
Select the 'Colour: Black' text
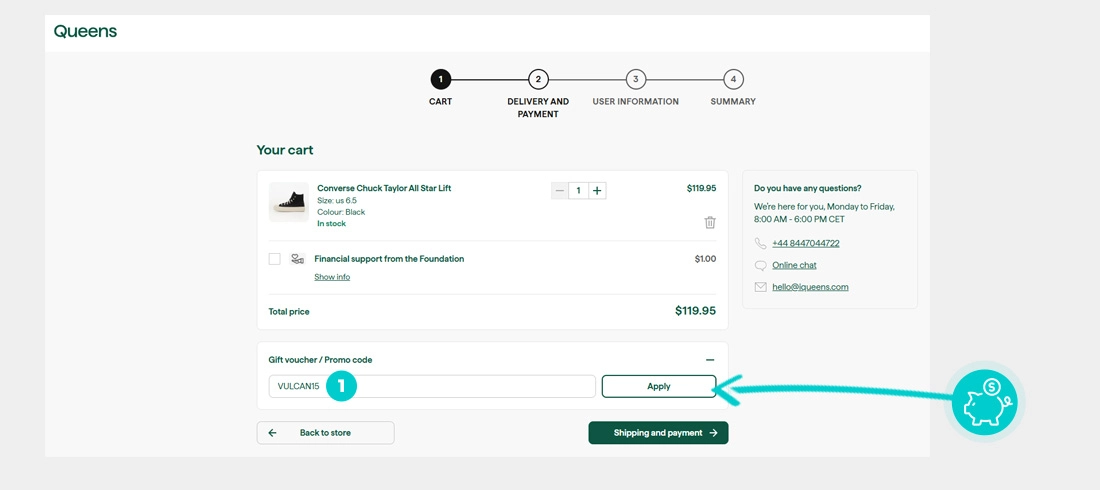click(x=341, y=212)
